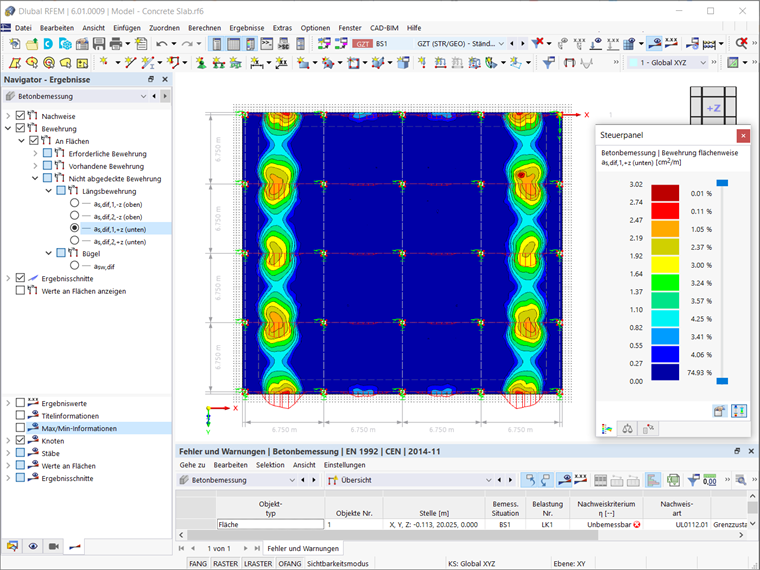Uncheck the Knoten checkbox

(20, 441)
